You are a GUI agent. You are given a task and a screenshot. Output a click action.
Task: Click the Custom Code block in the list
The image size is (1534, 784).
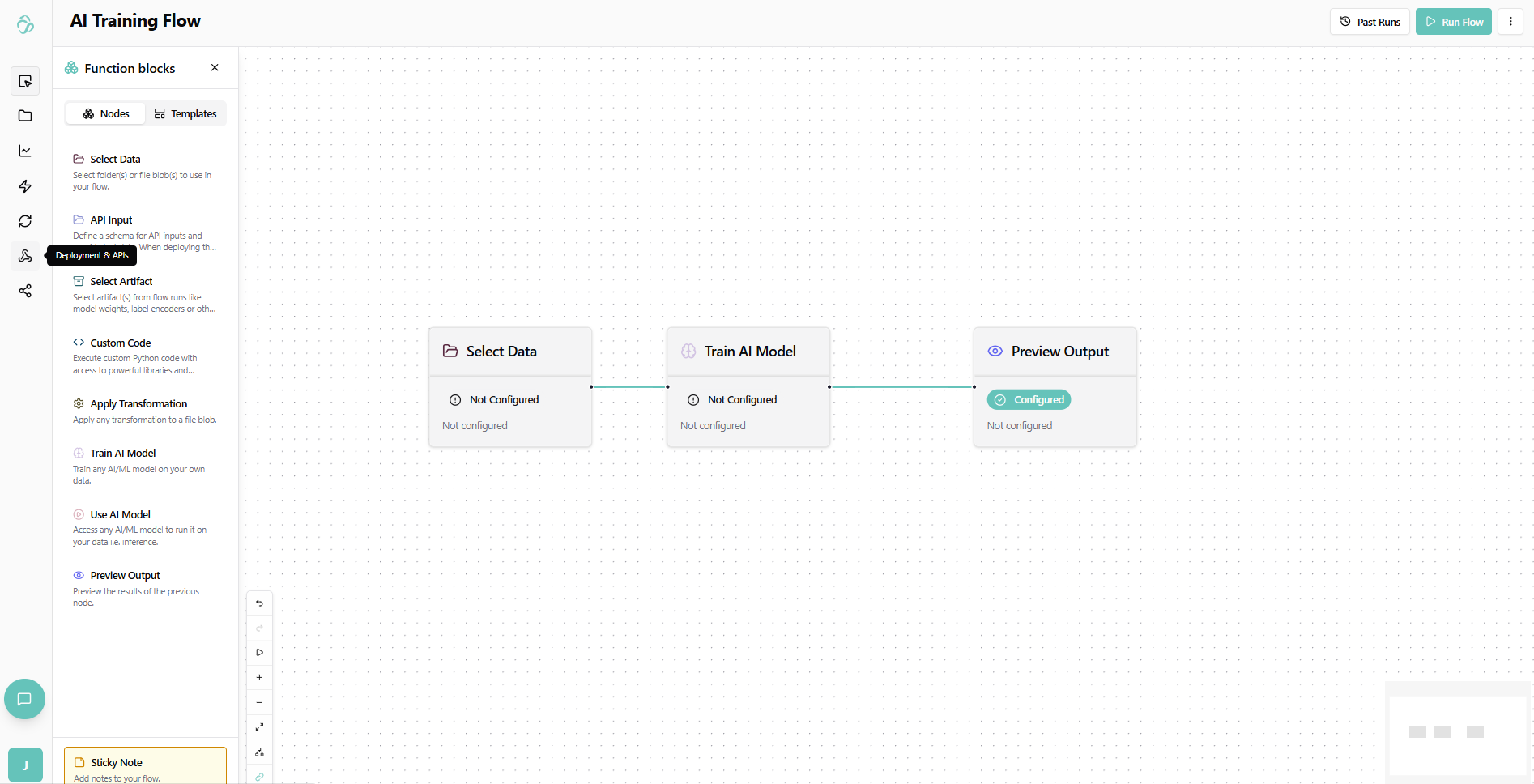pyautogui.click(x=120, y=343)
